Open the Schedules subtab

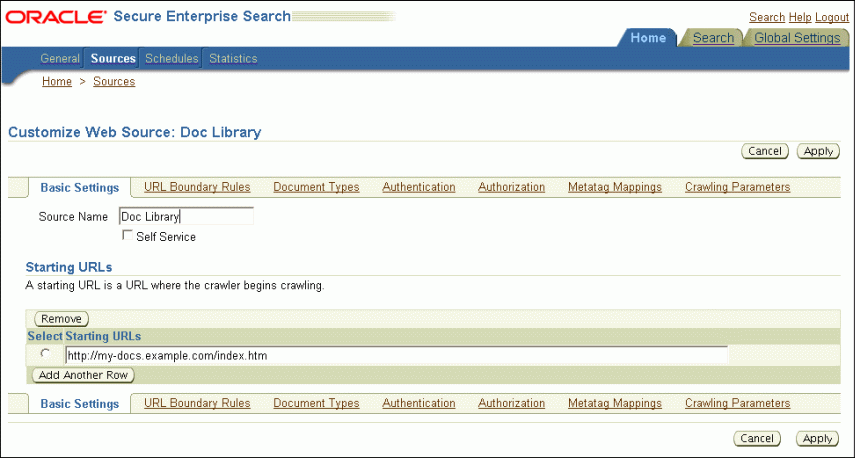[171, 58]
